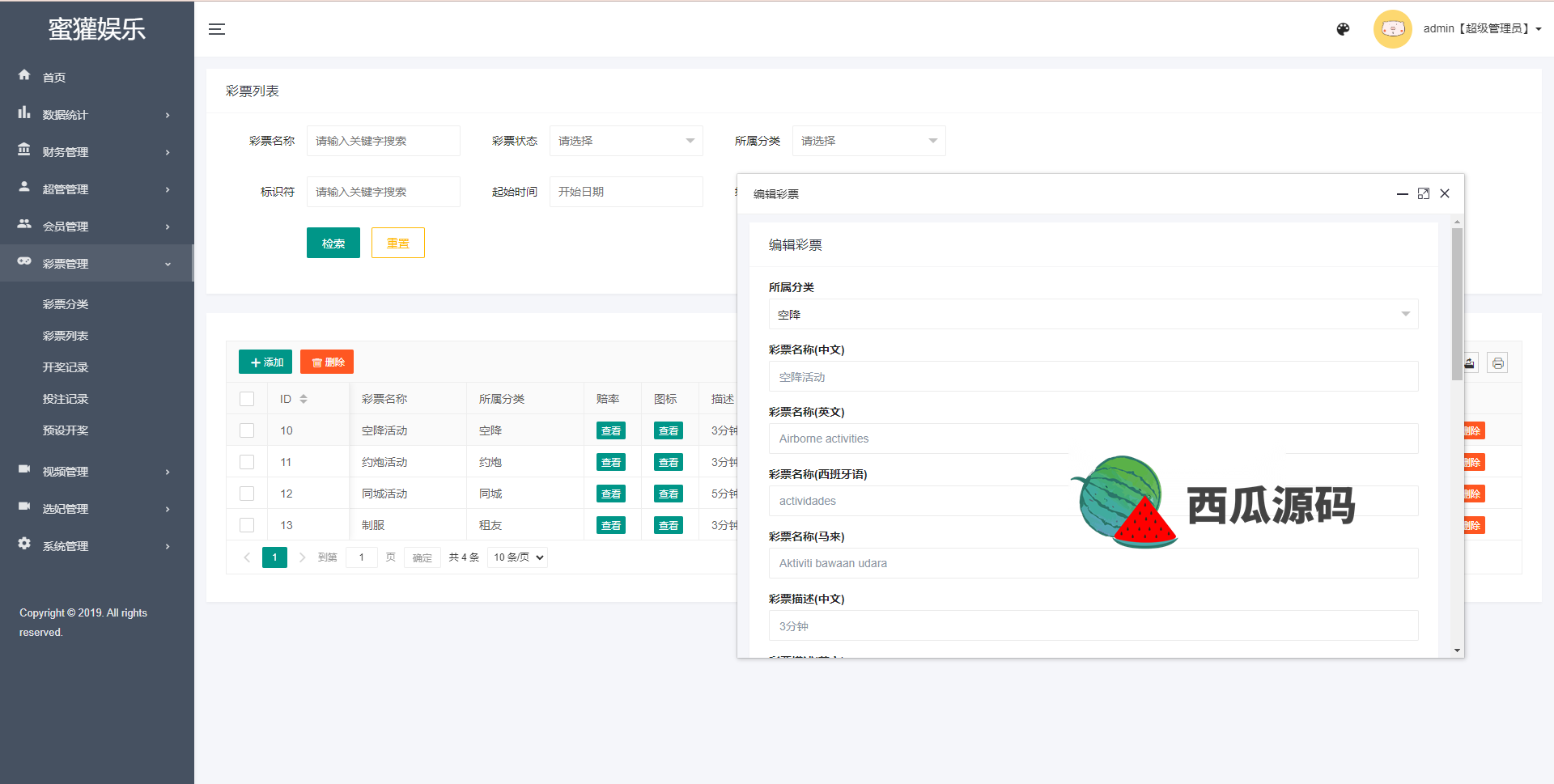
Task: Sort the table by ID column arrows
Action: [304, 399]
